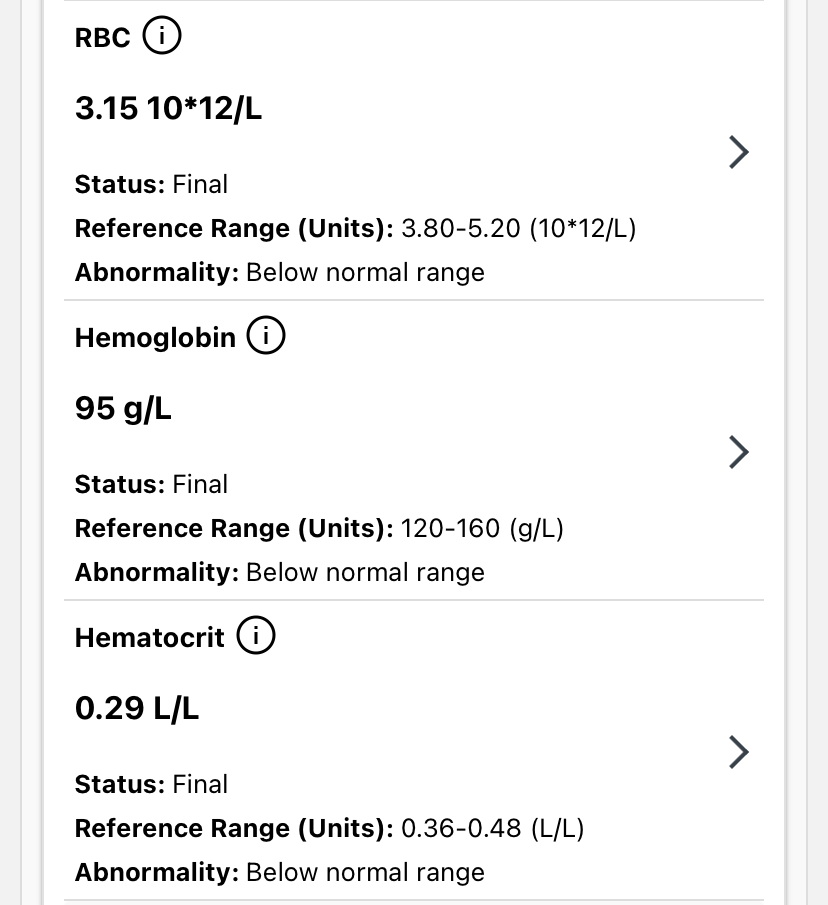Select the 95 g/L Hemoglobin result
Image resolution: width=828 pixels, height=905 pixels.
click(123, 408)
